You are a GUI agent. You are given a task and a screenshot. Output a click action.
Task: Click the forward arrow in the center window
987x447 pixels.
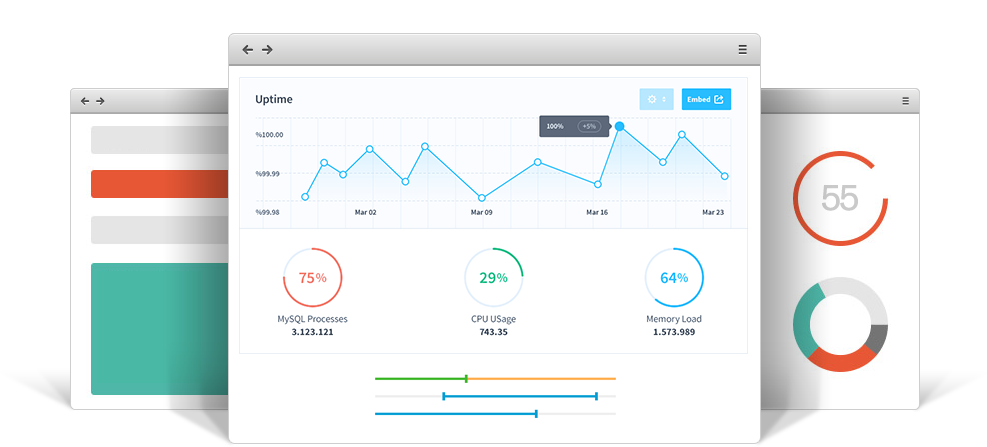(x=267, y=50)
